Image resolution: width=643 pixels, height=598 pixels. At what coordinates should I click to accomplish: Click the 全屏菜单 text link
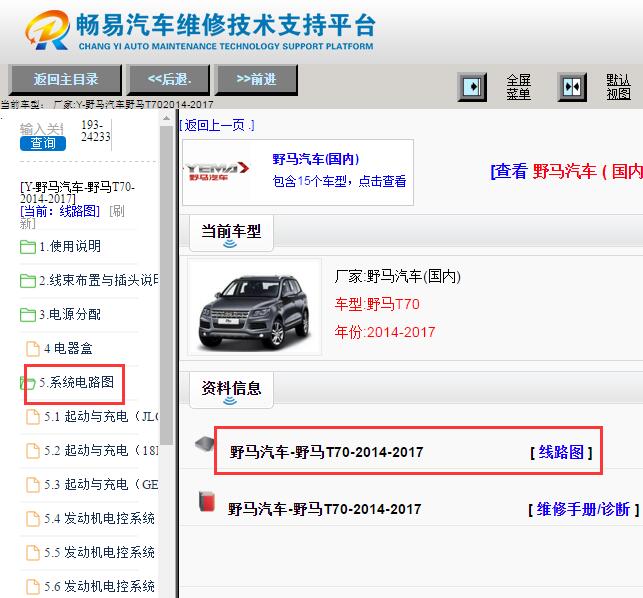click(x=518, y=87)
